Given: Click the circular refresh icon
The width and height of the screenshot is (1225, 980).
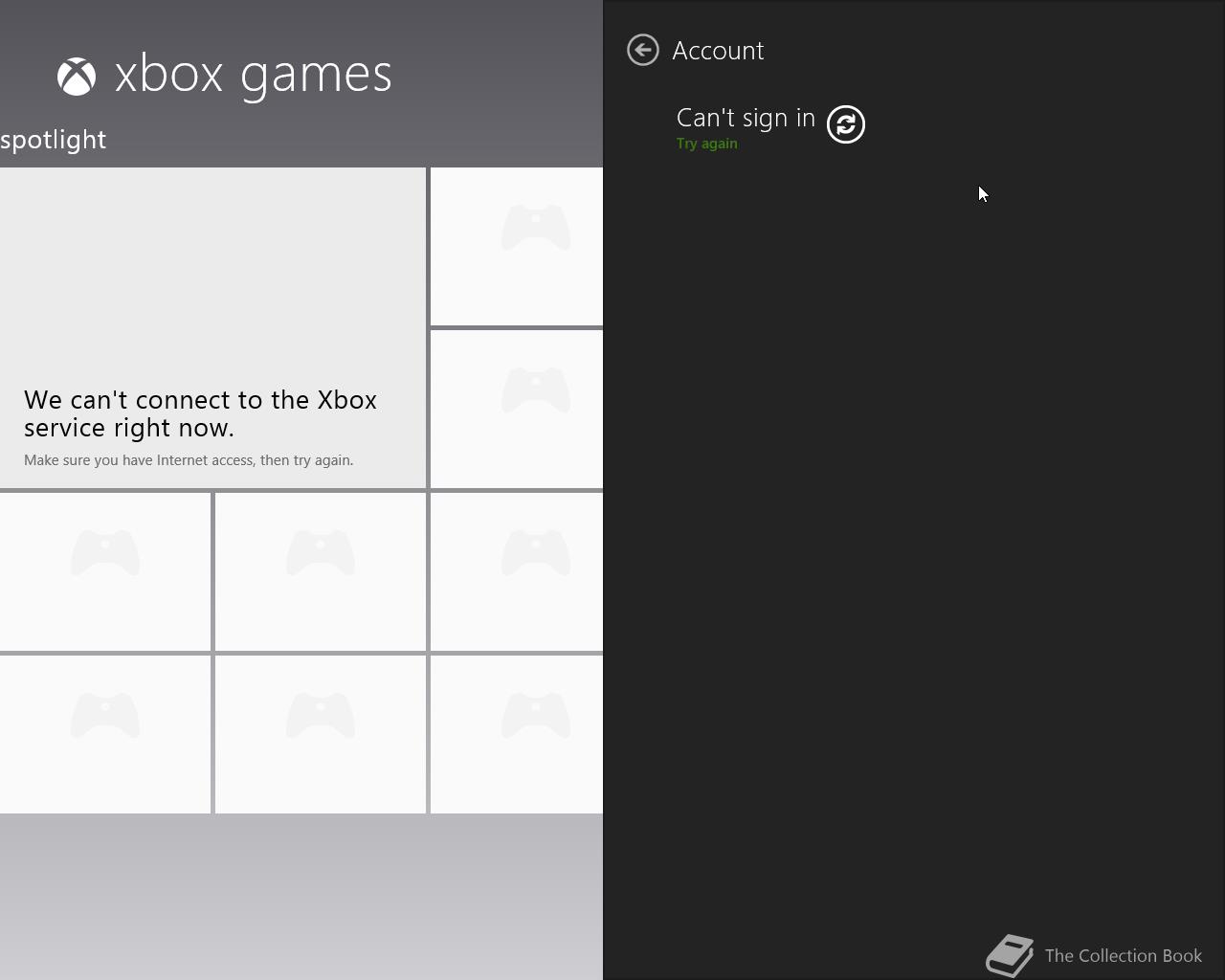Looking at the screenshot, I should tap(846, 124).
